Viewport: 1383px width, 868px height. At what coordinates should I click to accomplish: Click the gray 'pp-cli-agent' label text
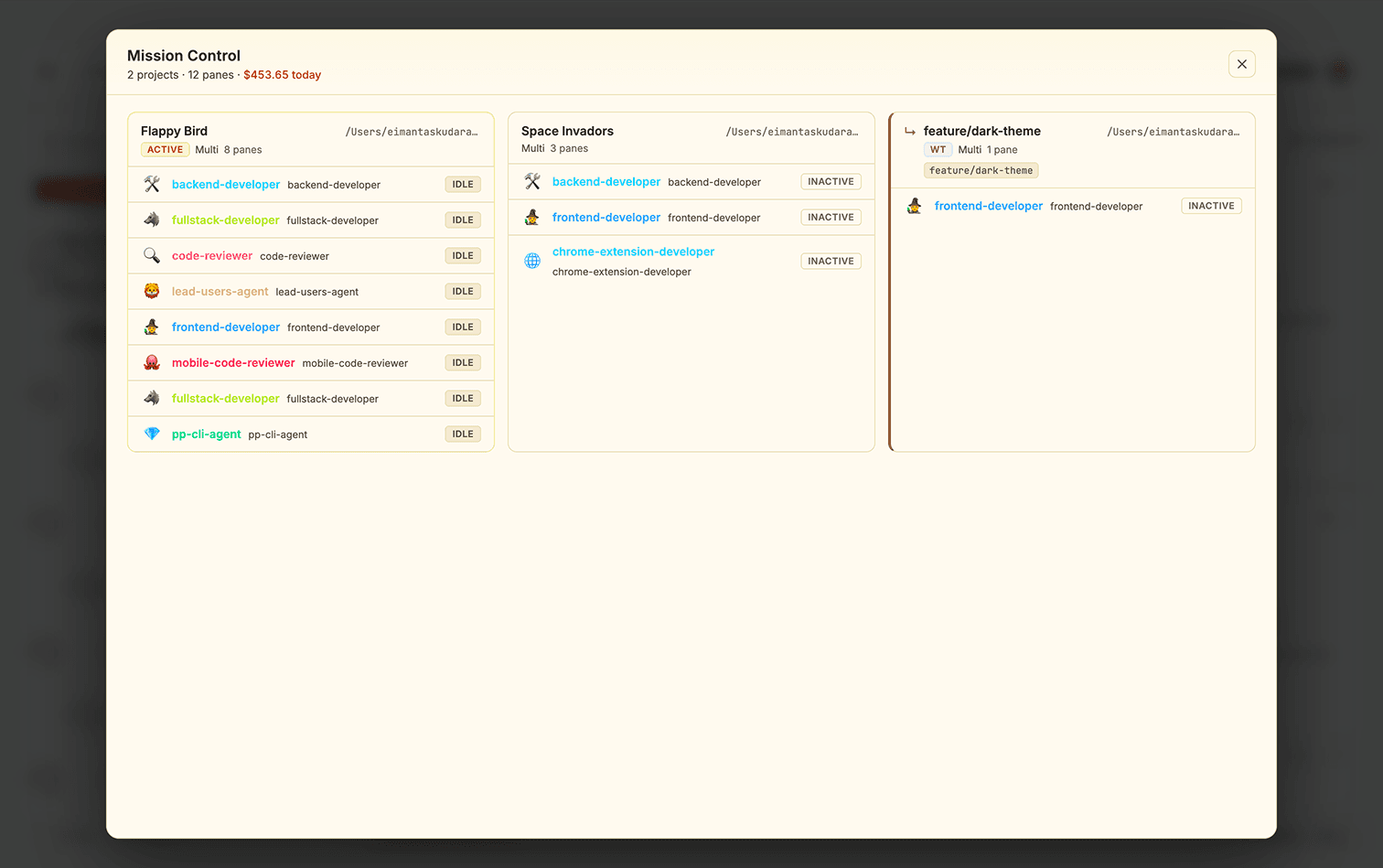[278, 434]
